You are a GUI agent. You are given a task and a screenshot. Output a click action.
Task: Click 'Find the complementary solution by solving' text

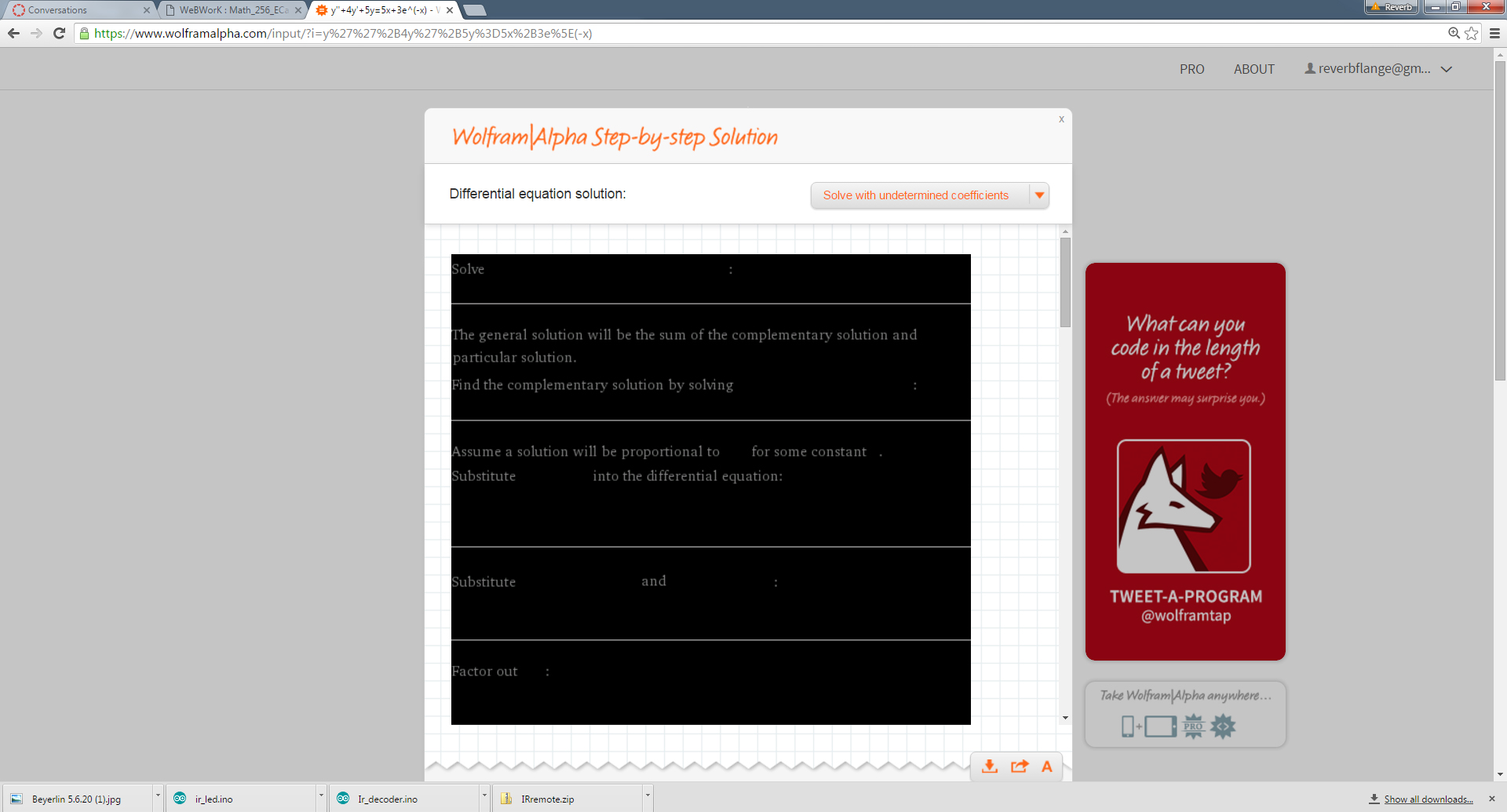coord(593,385)
